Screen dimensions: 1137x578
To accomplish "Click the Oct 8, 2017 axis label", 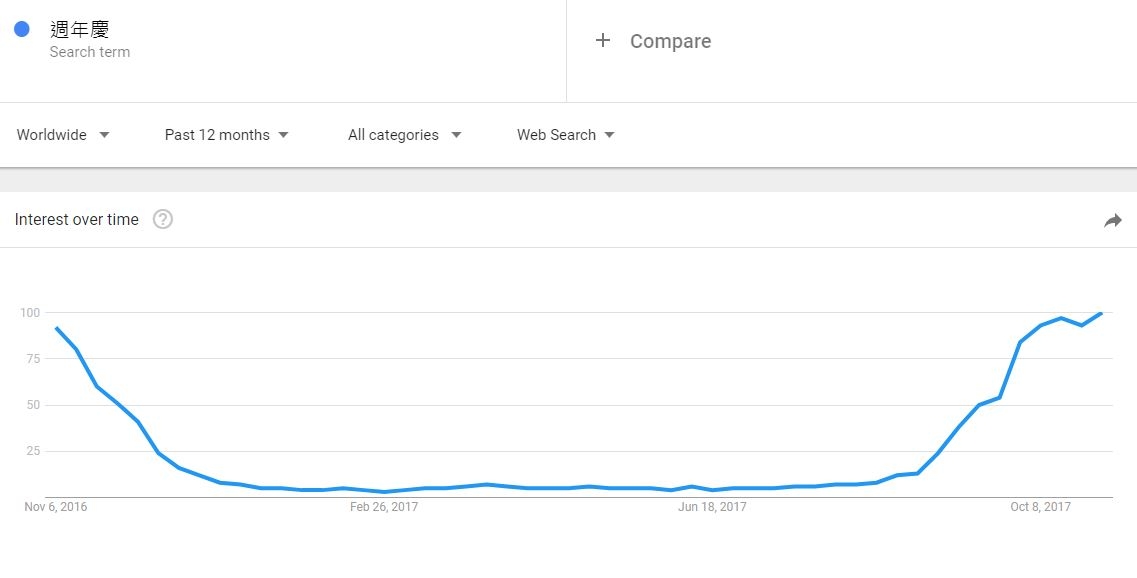I will point(1040,507).
